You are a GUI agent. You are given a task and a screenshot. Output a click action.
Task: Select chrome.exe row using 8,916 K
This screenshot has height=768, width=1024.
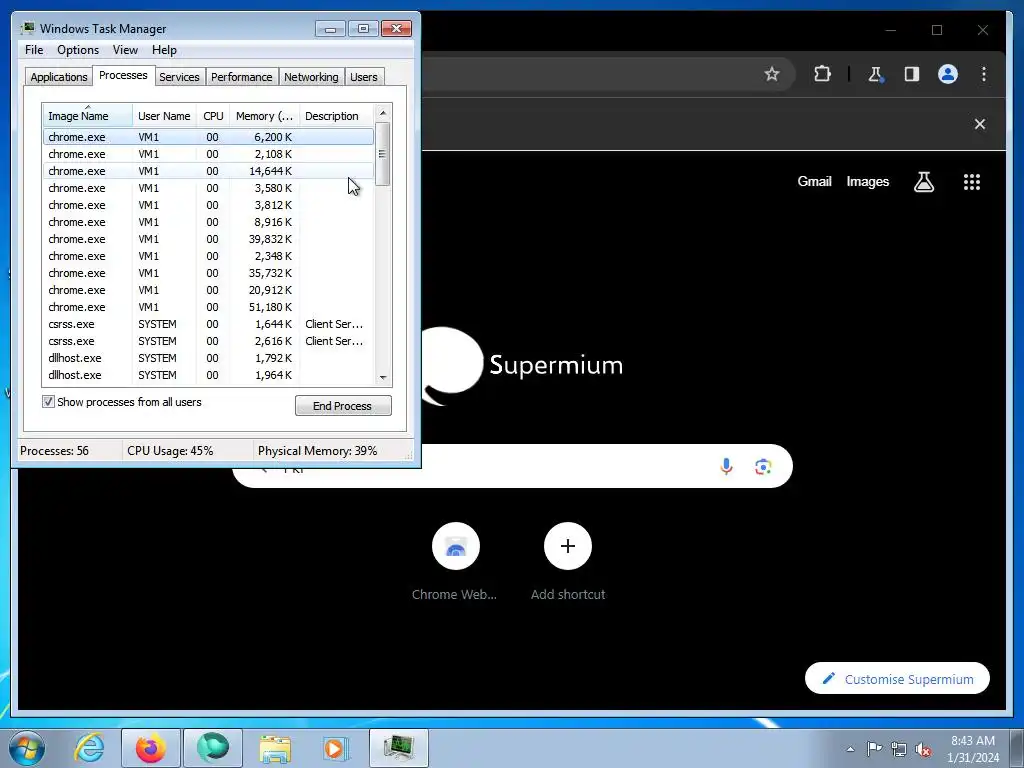click(x=208, y=222)
